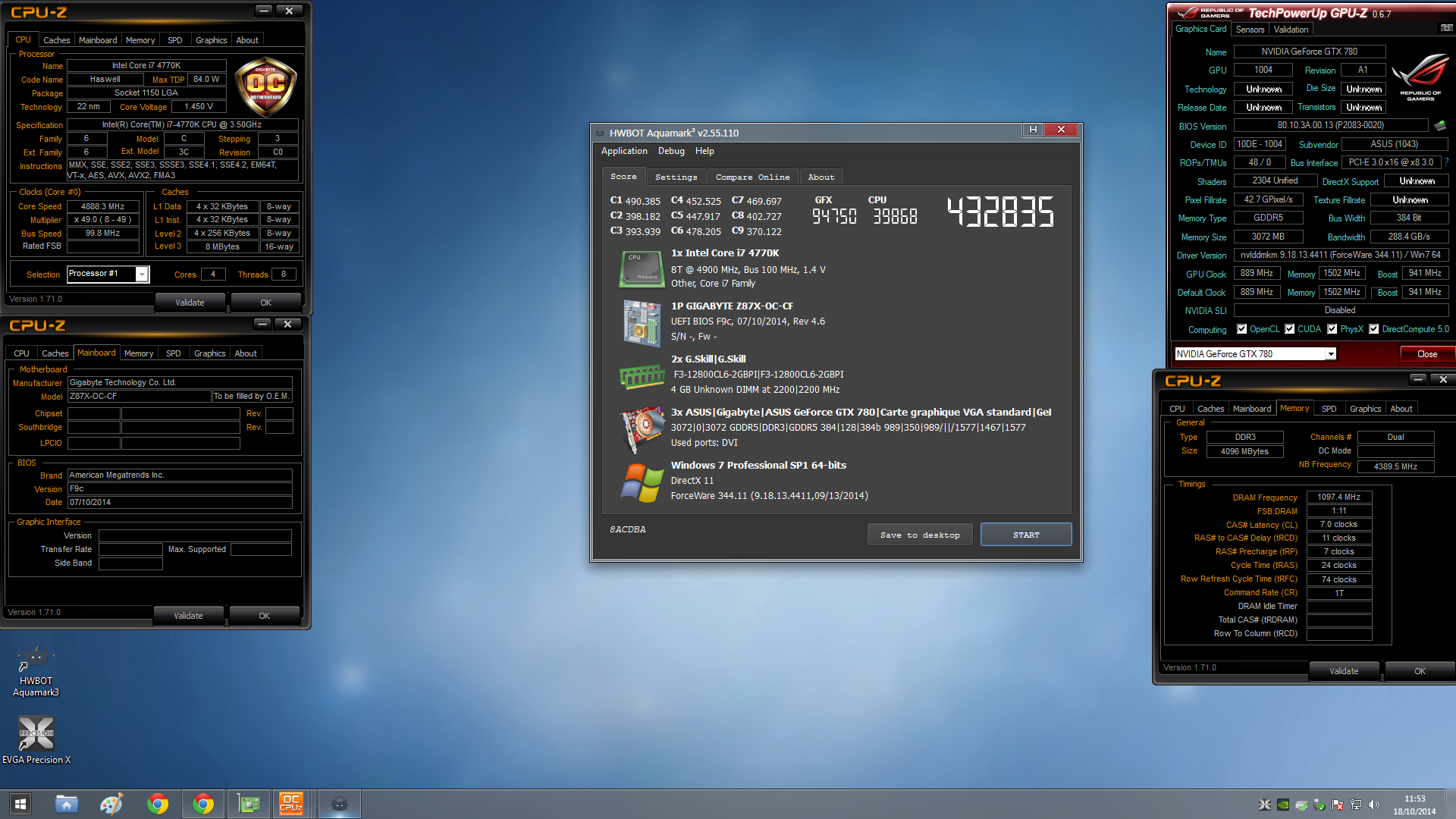1456x819 pixels.
Task: Switch to Aquamark's About tab
Action: click(x=821, y=177)
